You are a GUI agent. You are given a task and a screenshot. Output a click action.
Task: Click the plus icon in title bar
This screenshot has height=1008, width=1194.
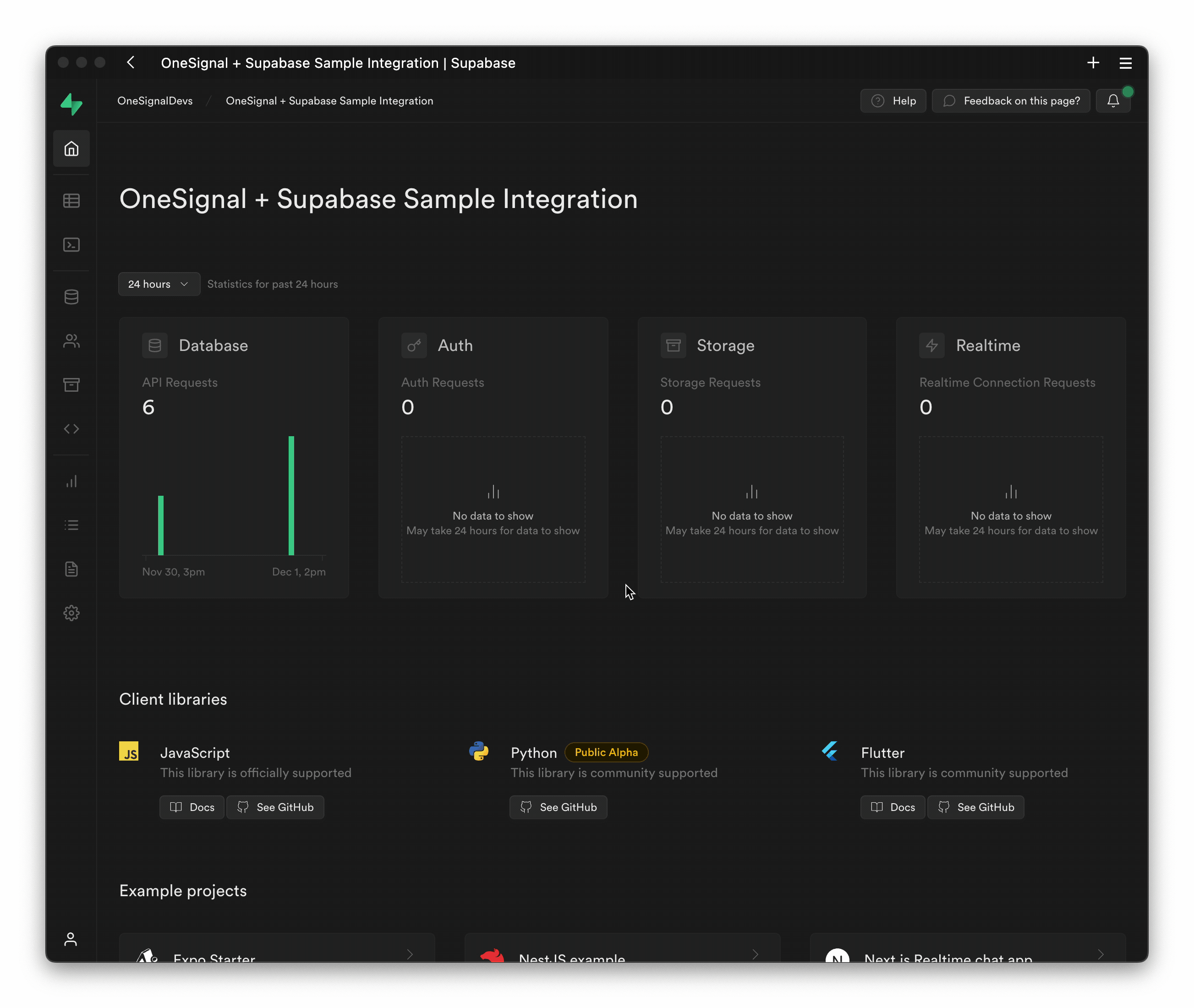pos(1093,63)
